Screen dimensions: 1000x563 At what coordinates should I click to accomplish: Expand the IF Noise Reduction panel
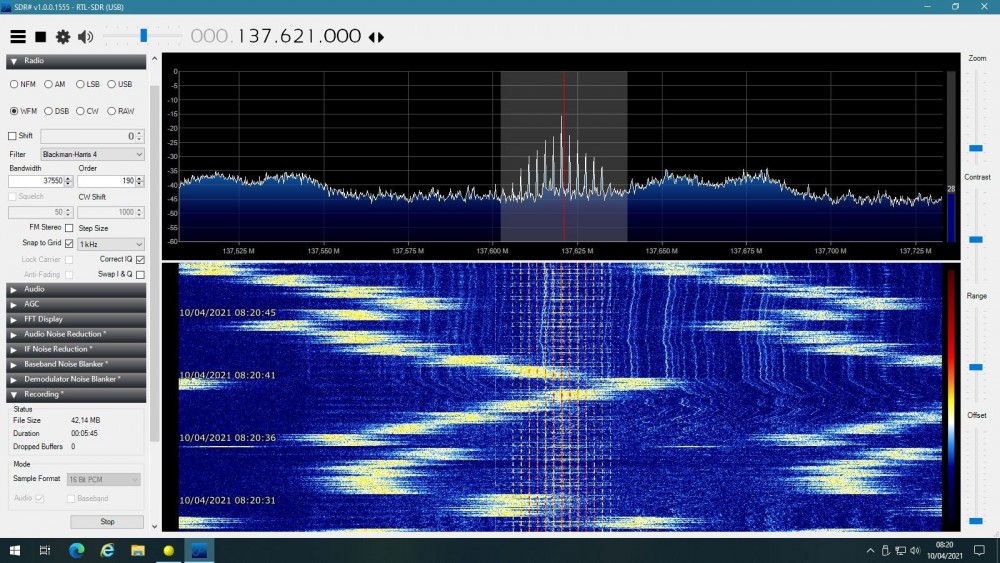point(76,349)
